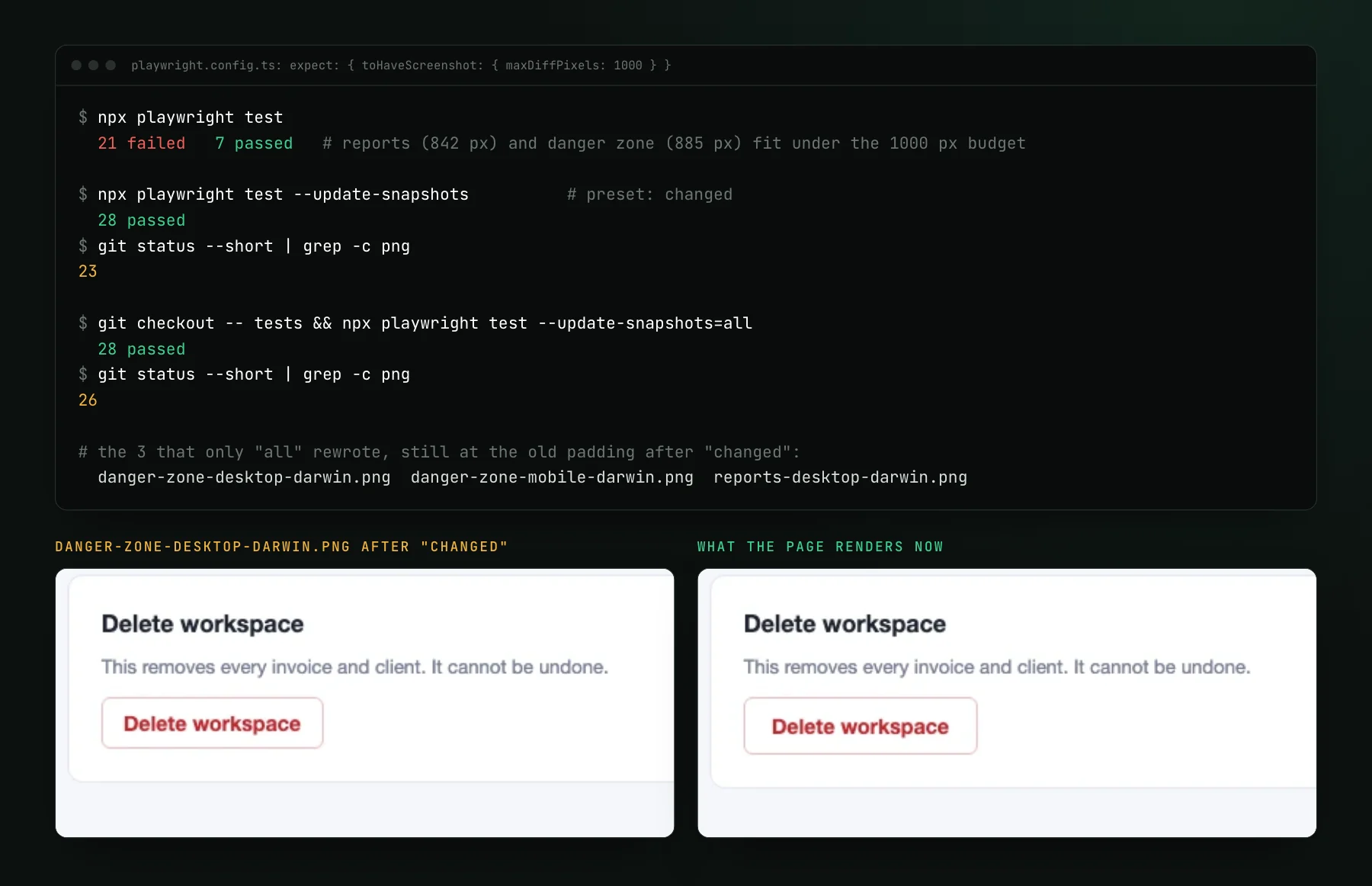Click the Delete workspace button in right render
1372x886 pixels.
860,726
